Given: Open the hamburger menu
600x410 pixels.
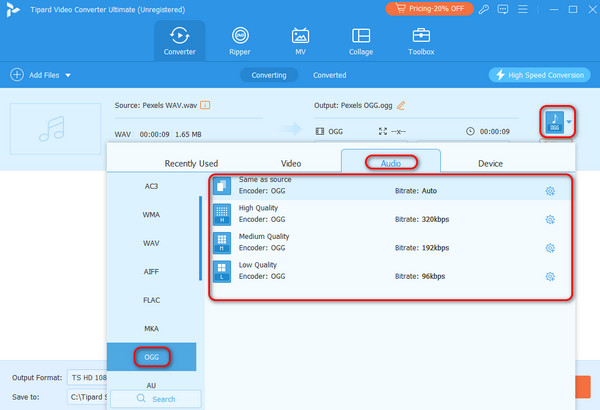Looking at the screenshot, I should coord(523,9).
